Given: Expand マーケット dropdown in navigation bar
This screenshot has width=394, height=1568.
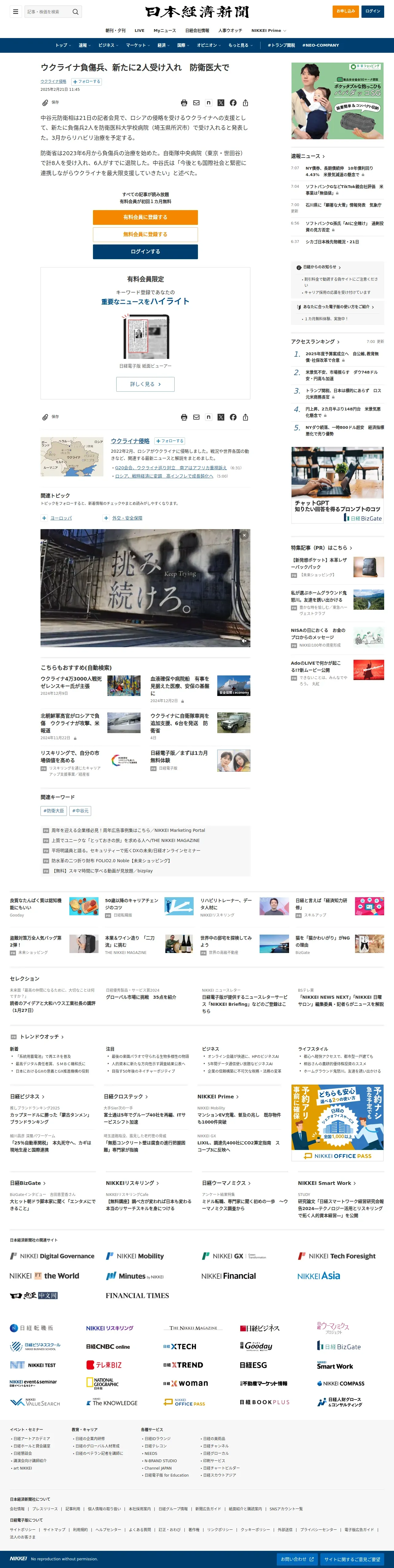Looking at the screenshot, I should point(138,45).
